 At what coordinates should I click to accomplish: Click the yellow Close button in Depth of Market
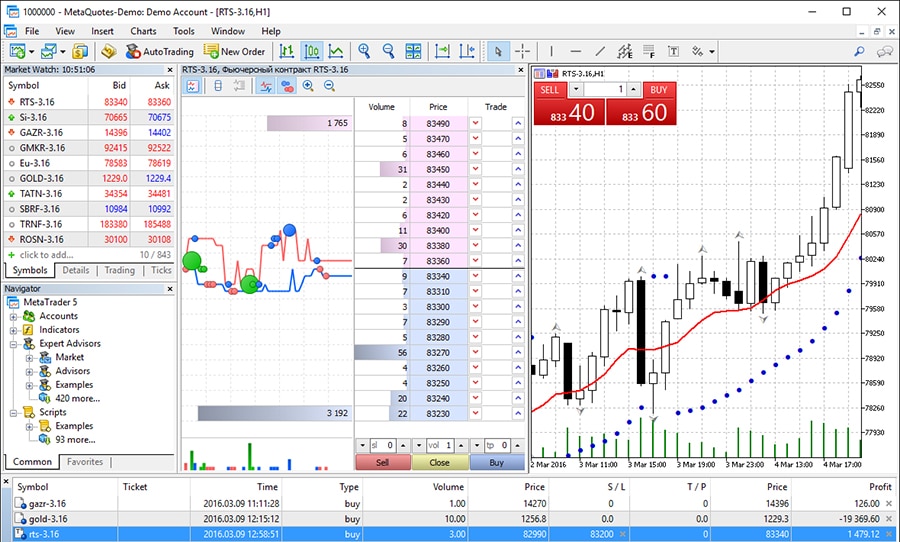click(x=439, y=463)
